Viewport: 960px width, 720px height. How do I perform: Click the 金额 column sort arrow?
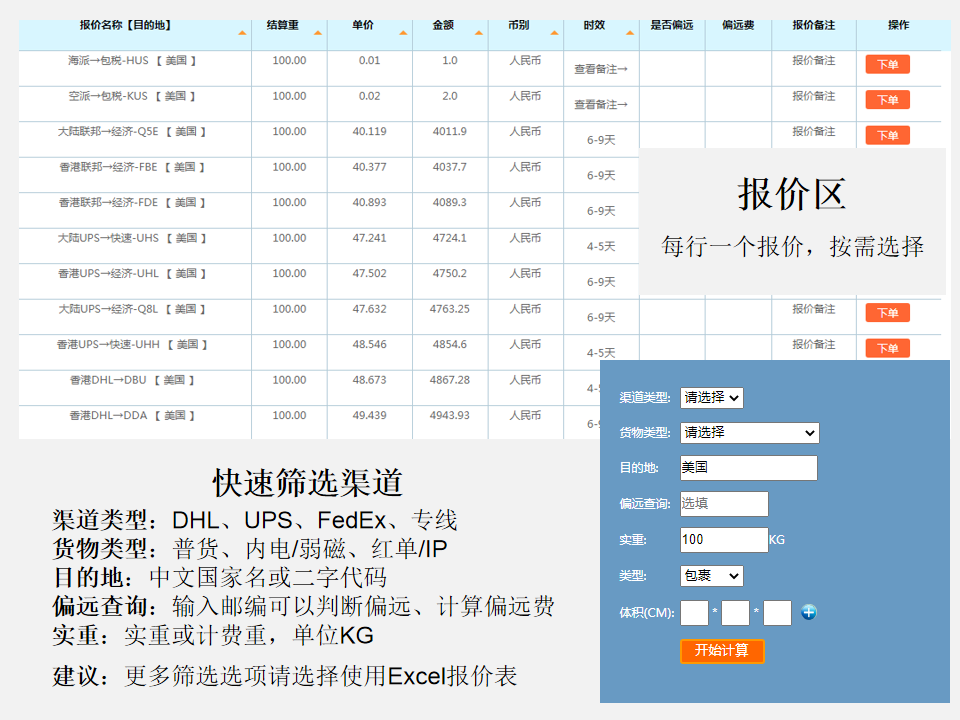click(x=479, y=34)
